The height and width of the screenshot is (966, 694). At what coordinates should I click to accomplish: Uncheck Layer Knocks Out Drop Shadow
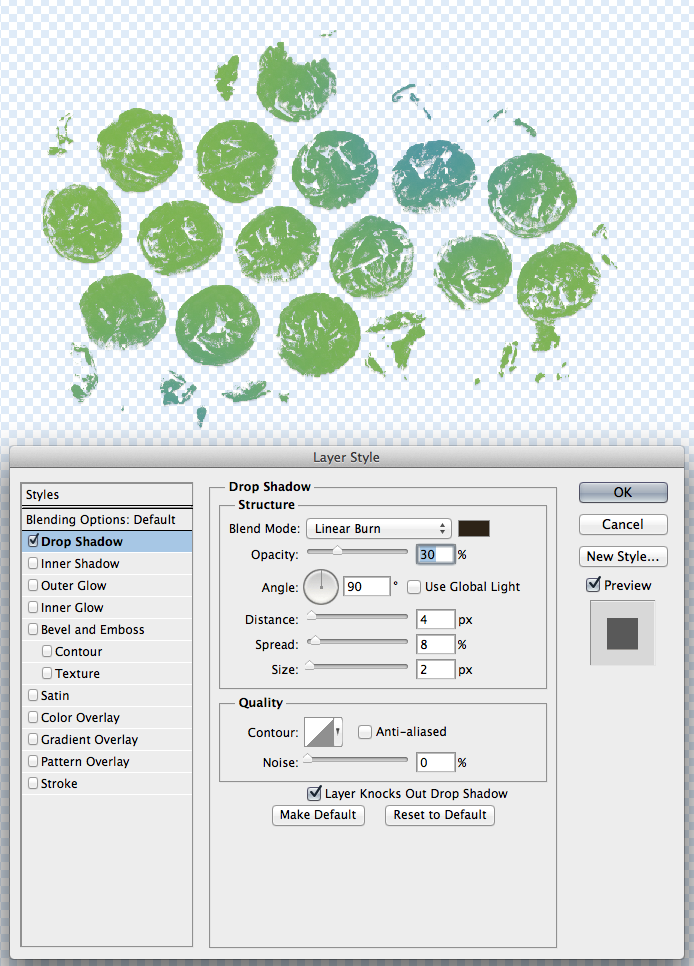(x=314, y=793)
